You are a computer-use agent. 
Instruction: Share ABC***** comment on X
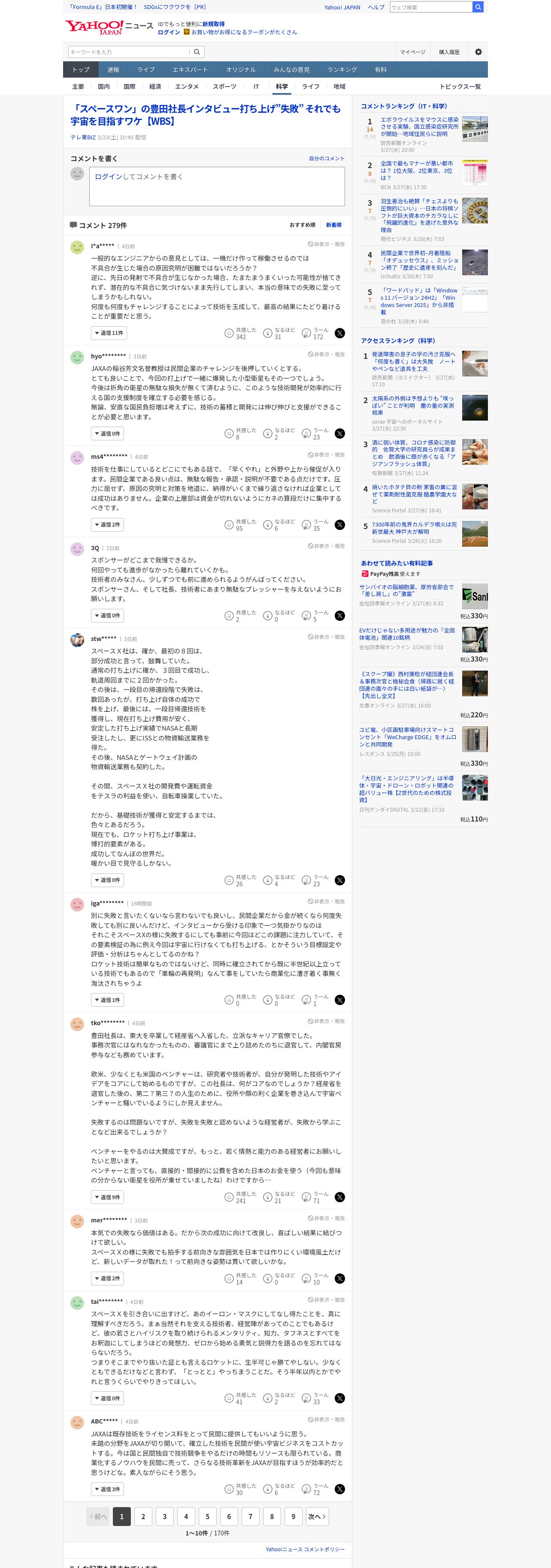pos(340,1489)
